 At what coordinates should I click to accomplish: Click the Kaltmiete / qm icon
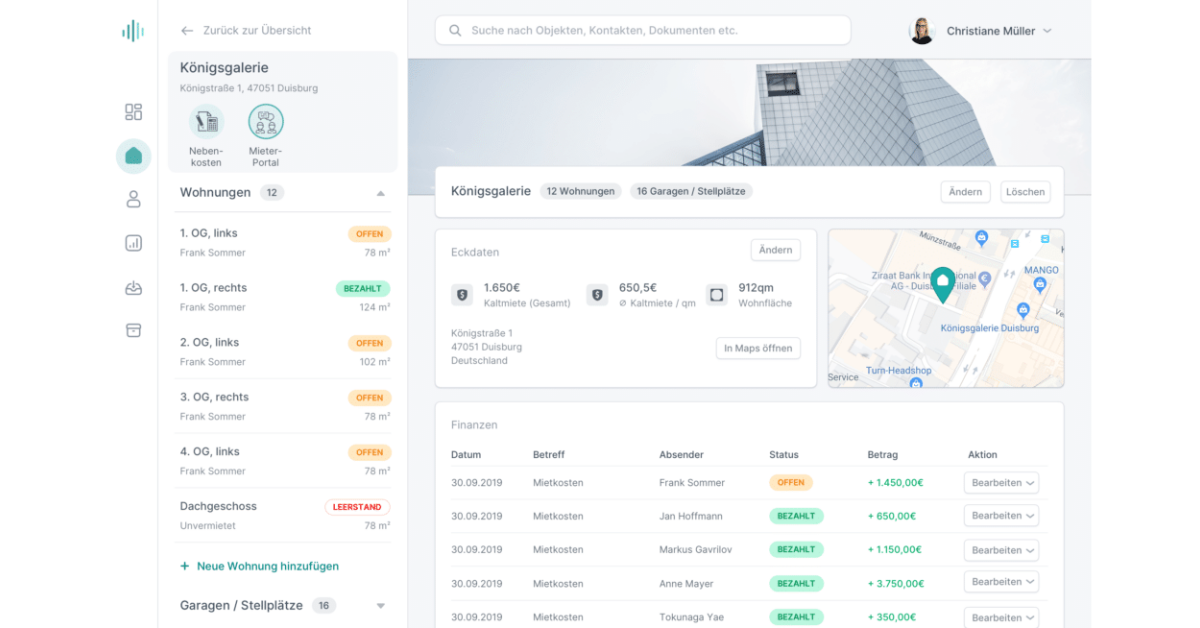click(597, 295)
